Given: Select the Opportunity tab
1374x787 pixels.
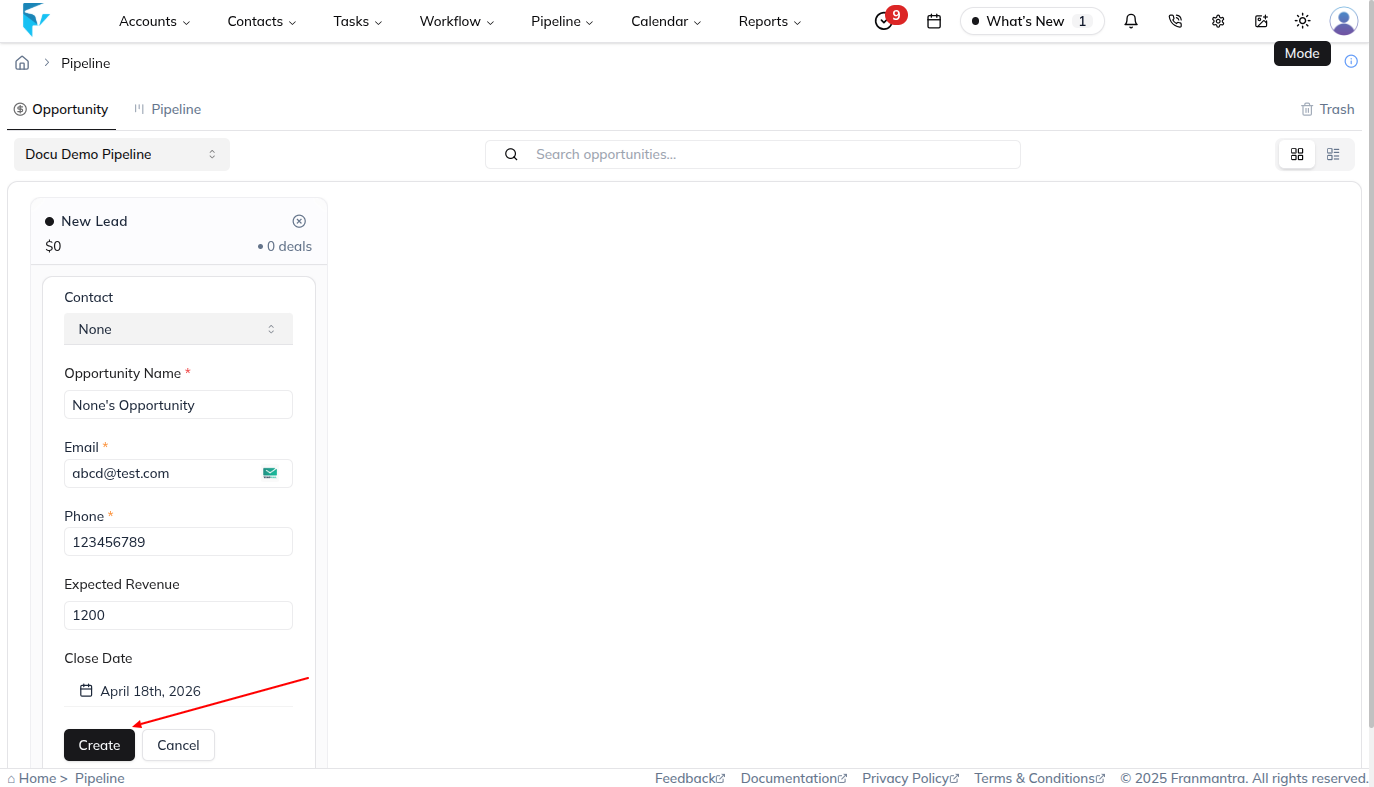Looking at the screenshot, I should coord(61,109).
